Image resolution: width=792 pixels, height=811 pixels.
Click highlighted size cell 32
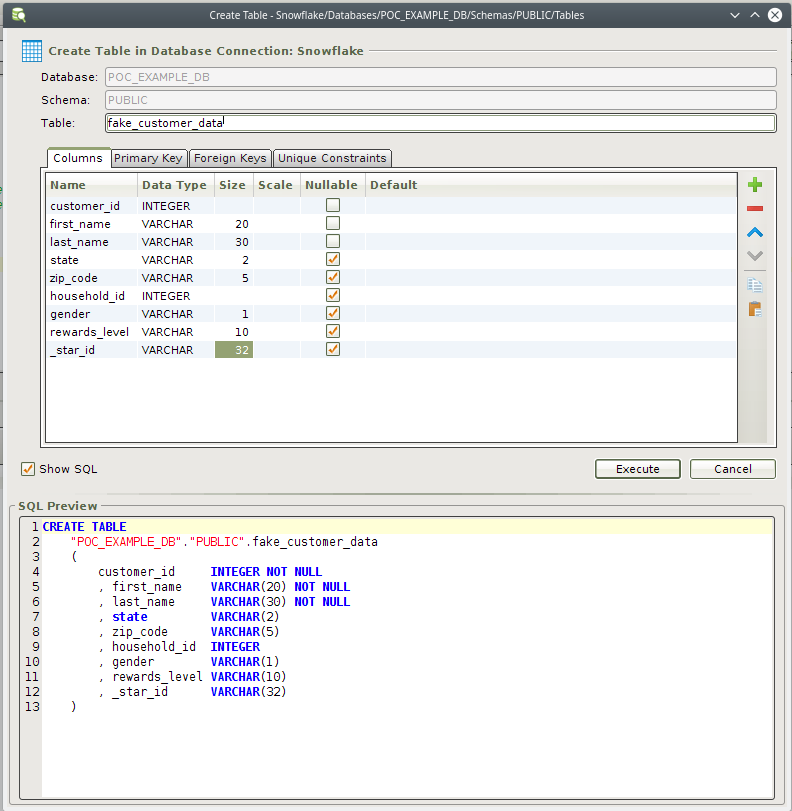tap(234, 350)
